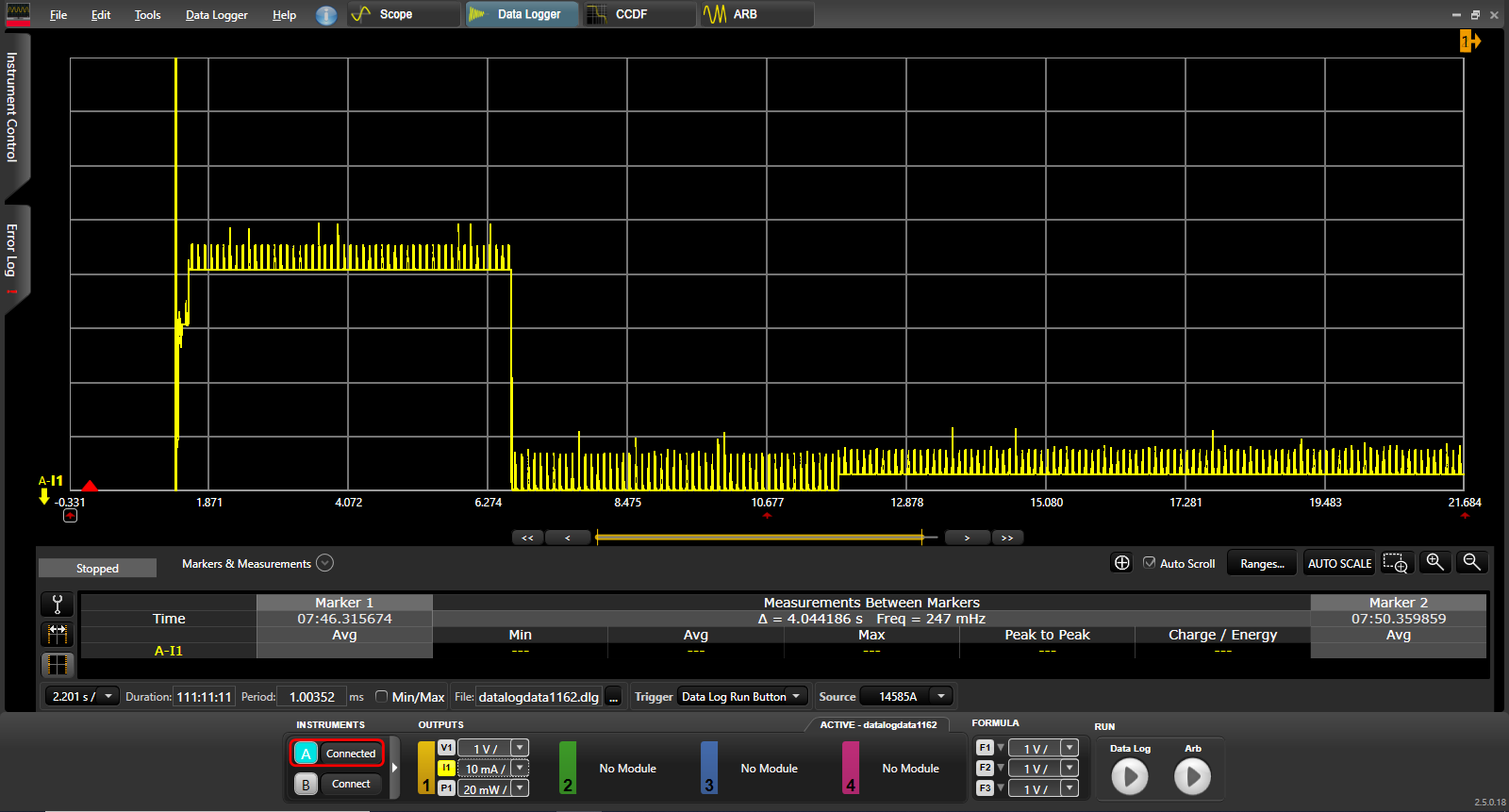Open the Data Logger menu
Screen dimensions: 1509x812
(216, 15)
